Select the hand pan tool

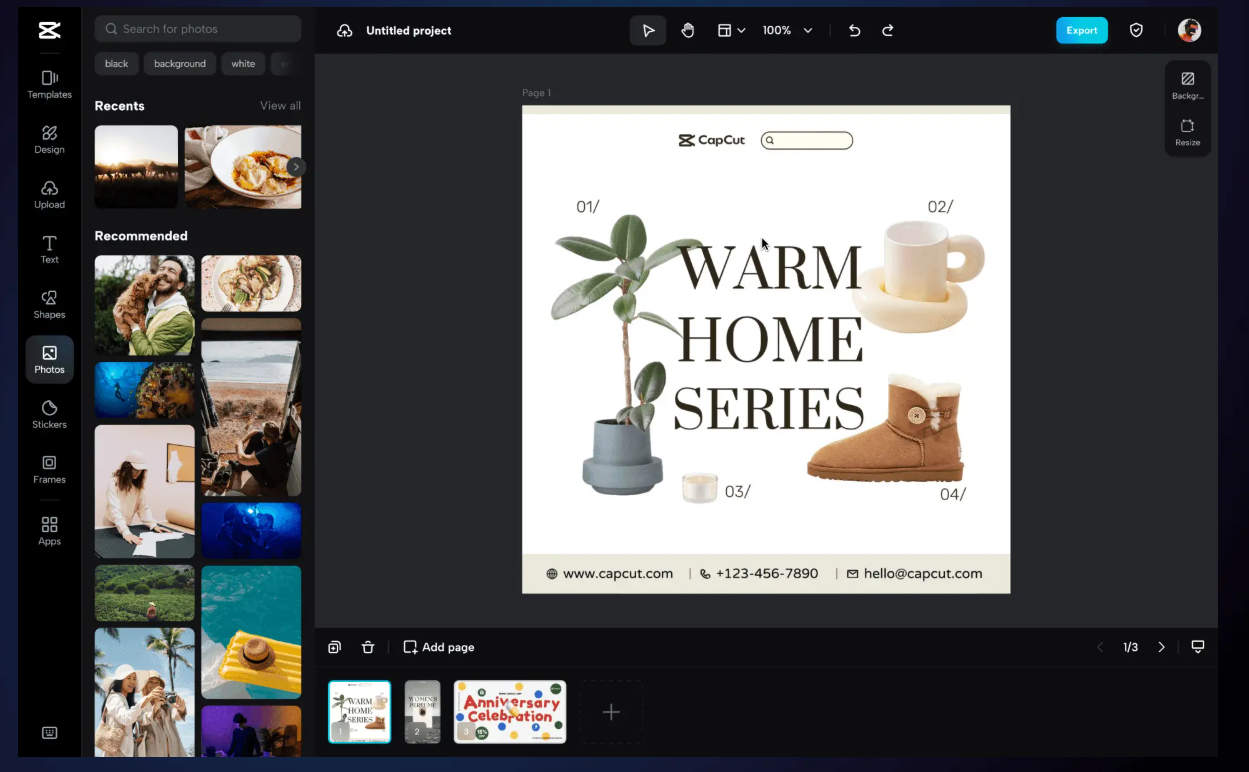click(688, 31)
